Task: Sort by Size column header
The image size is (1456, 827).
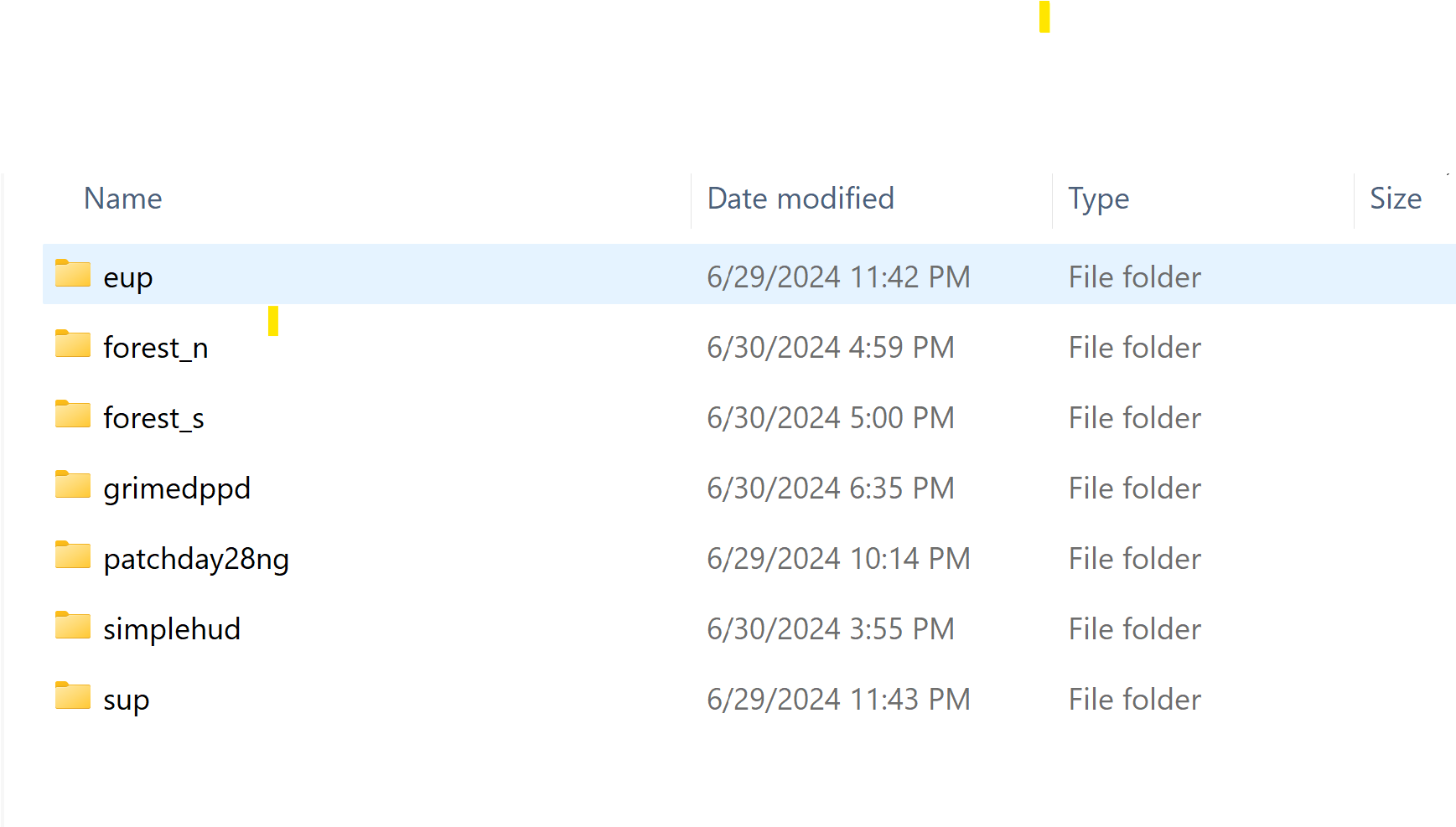Action: (x=1395, y=199)
